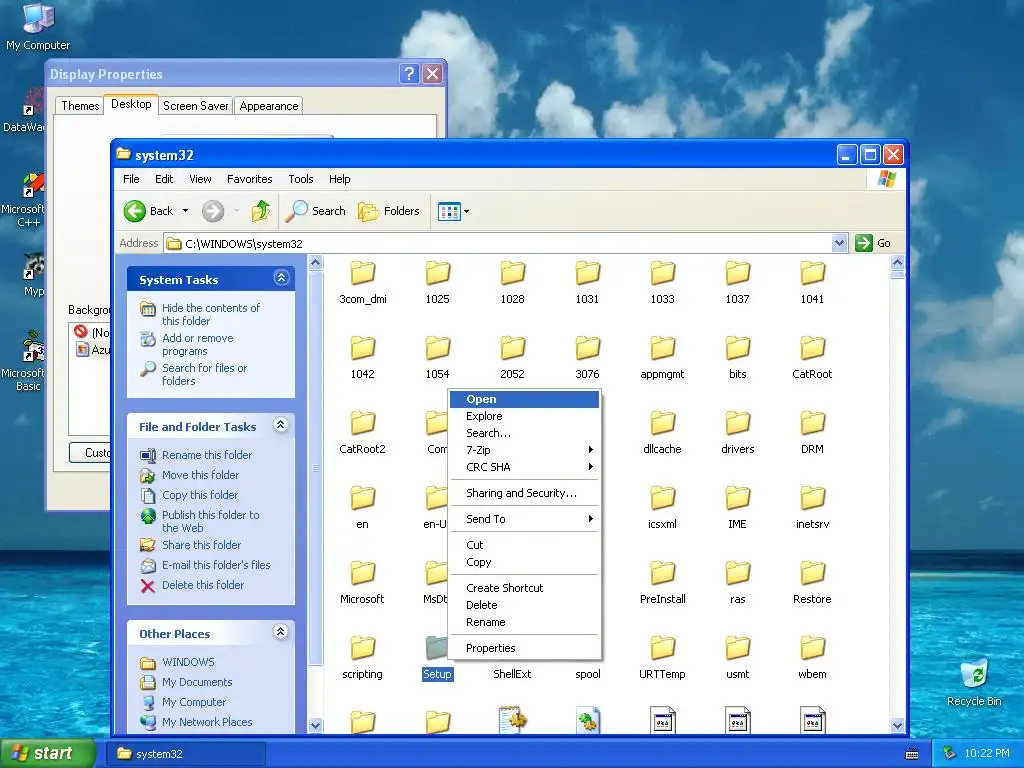Click Move this folder link

point(200,475)
